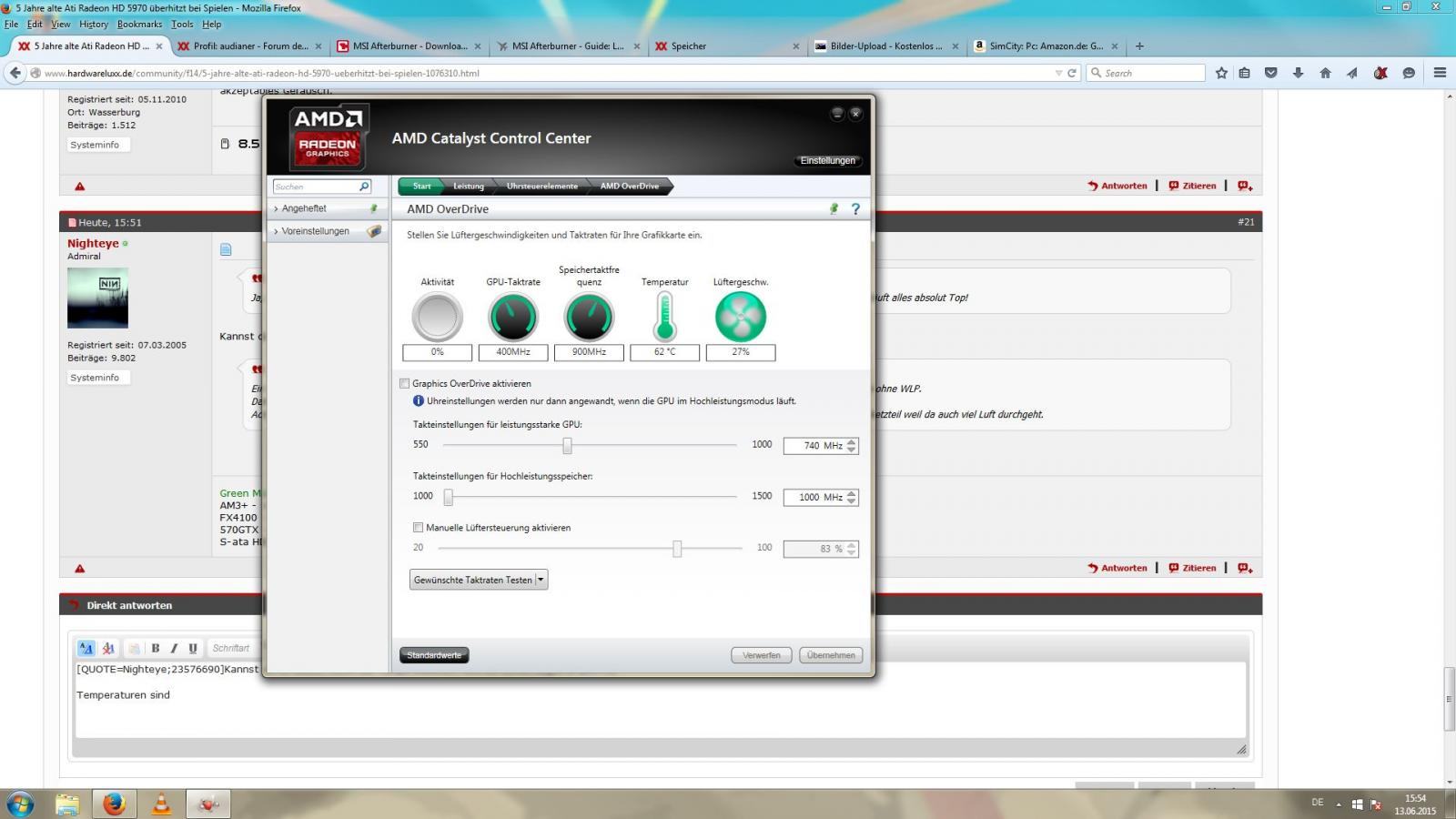1456x819 pixels.
Task: Click the Start breadcrumb tab
Action: tap(421, 187)
